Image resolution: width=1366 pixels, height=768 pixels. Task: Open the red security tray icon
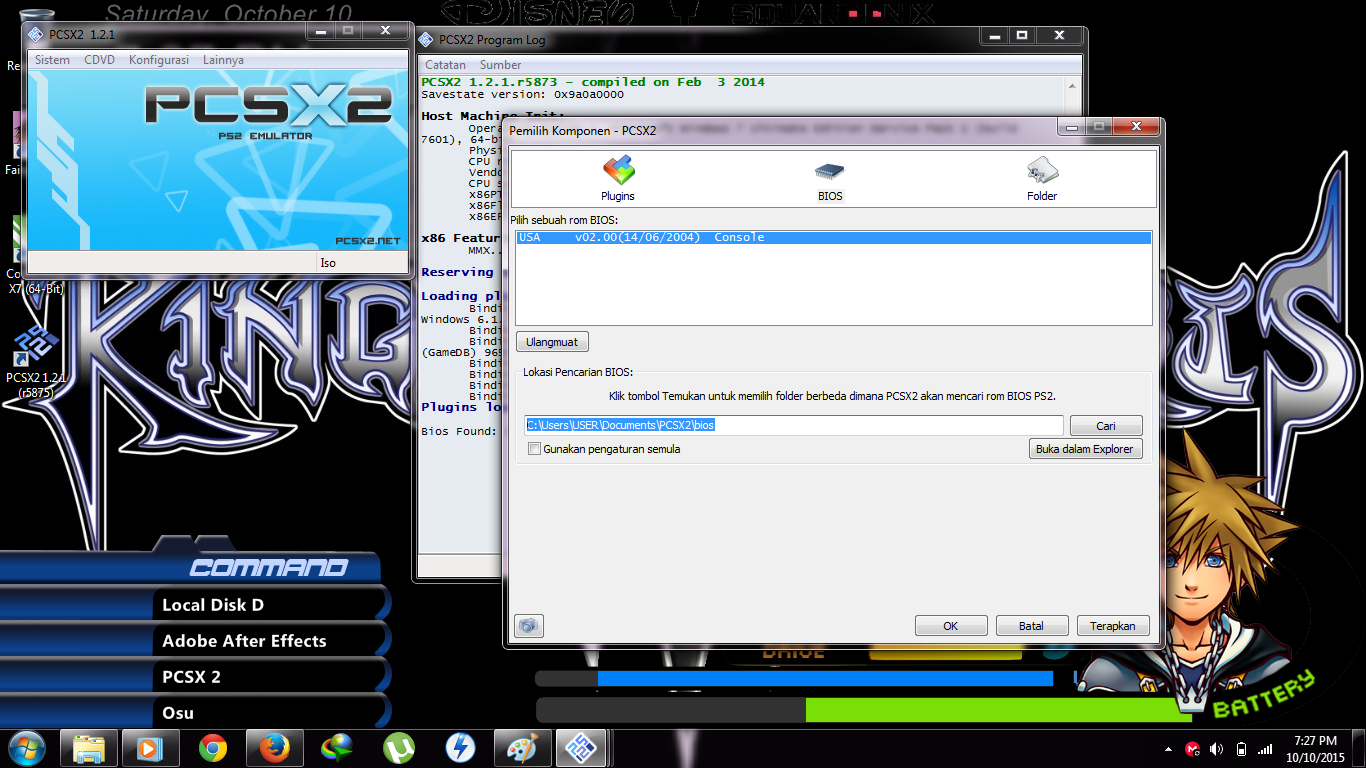(x=1192, y=749)
